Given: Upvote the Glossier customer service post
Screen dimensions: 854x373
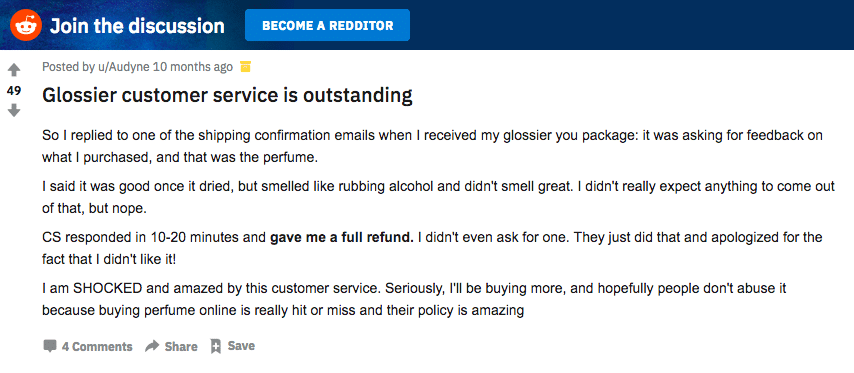Looking at the screenshot, I should tap(14, 70).
